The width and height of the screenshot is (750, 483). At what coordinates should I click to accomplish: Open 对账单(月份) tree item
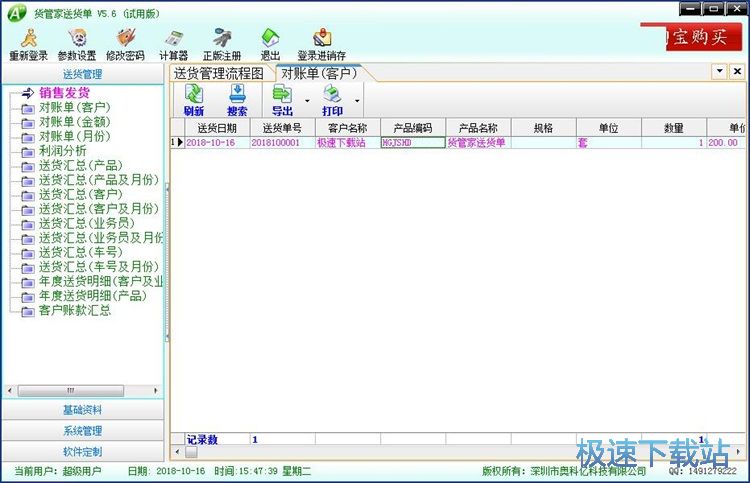75,136
